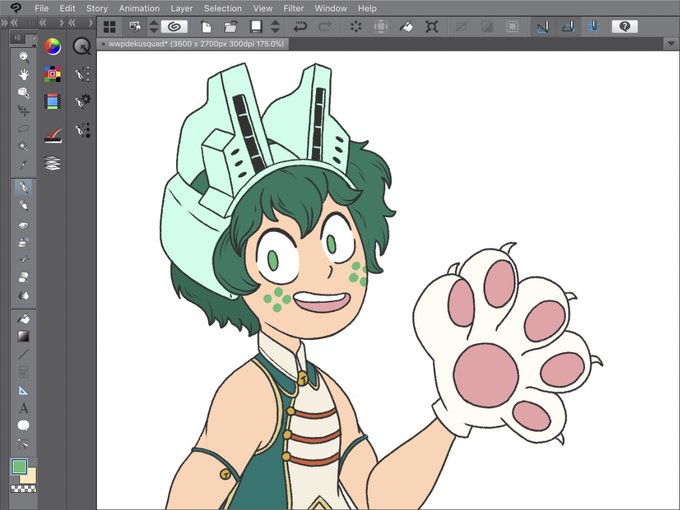Open a file with the folder icon

(231, 27)
